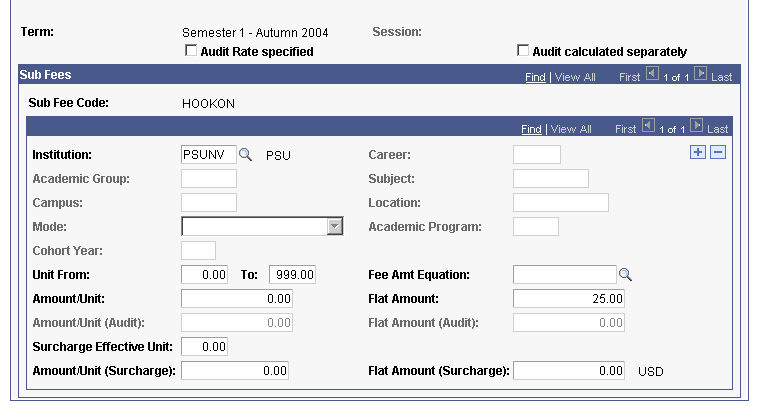The image size is (757, 410).
Task: Tick Audit calculated separately checkbox
Action: [523, 50]
